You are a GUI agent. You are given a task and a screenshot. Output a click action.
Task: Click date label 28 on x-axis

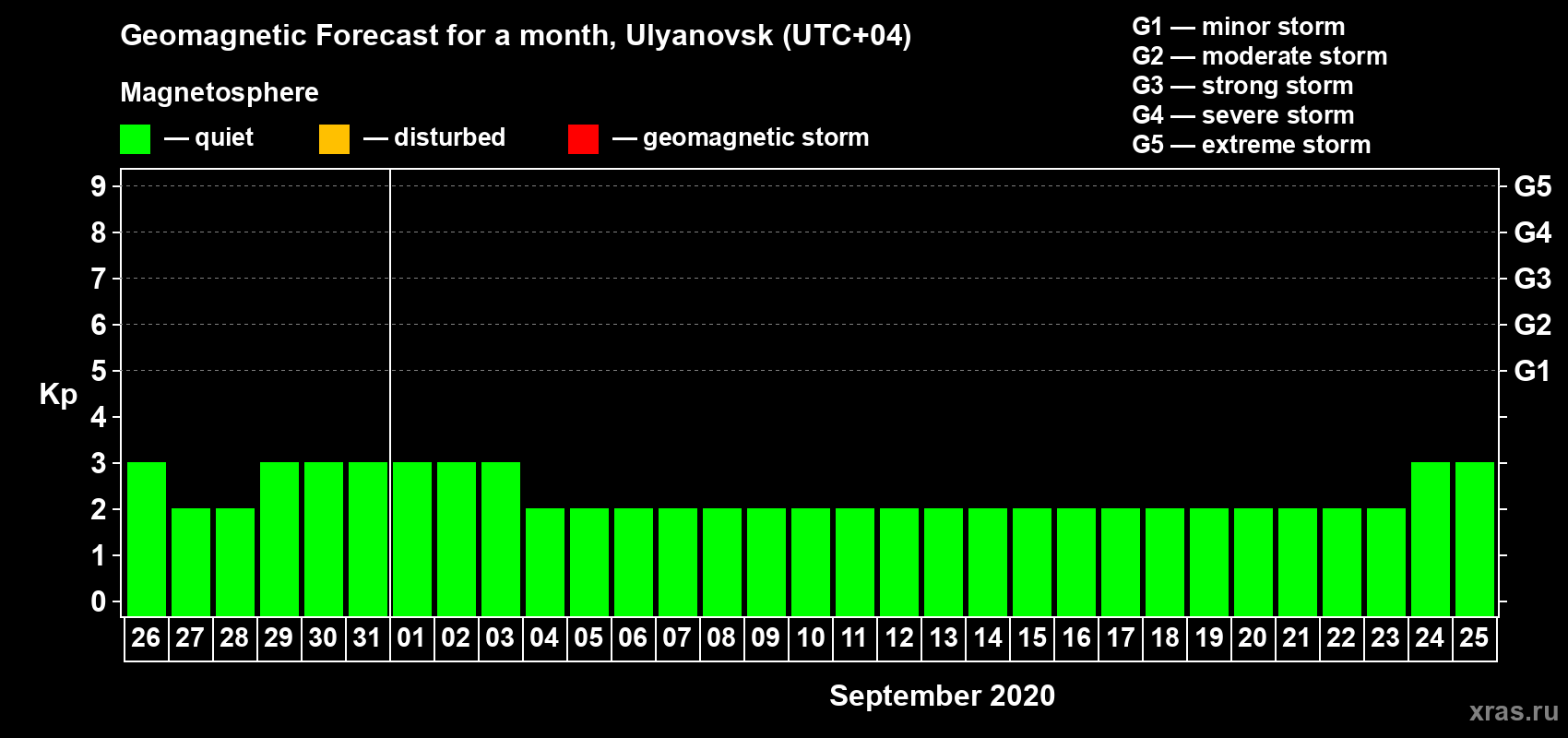point(234,638)
